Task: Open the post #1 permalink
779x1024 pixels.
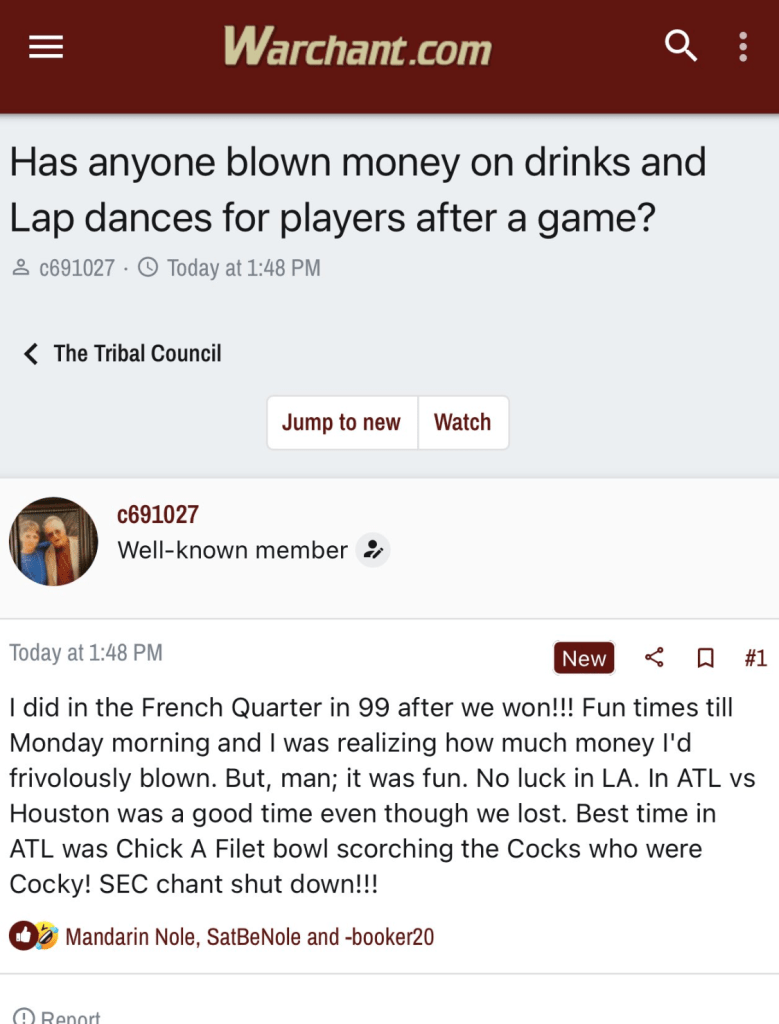Action: pos(755,658)
